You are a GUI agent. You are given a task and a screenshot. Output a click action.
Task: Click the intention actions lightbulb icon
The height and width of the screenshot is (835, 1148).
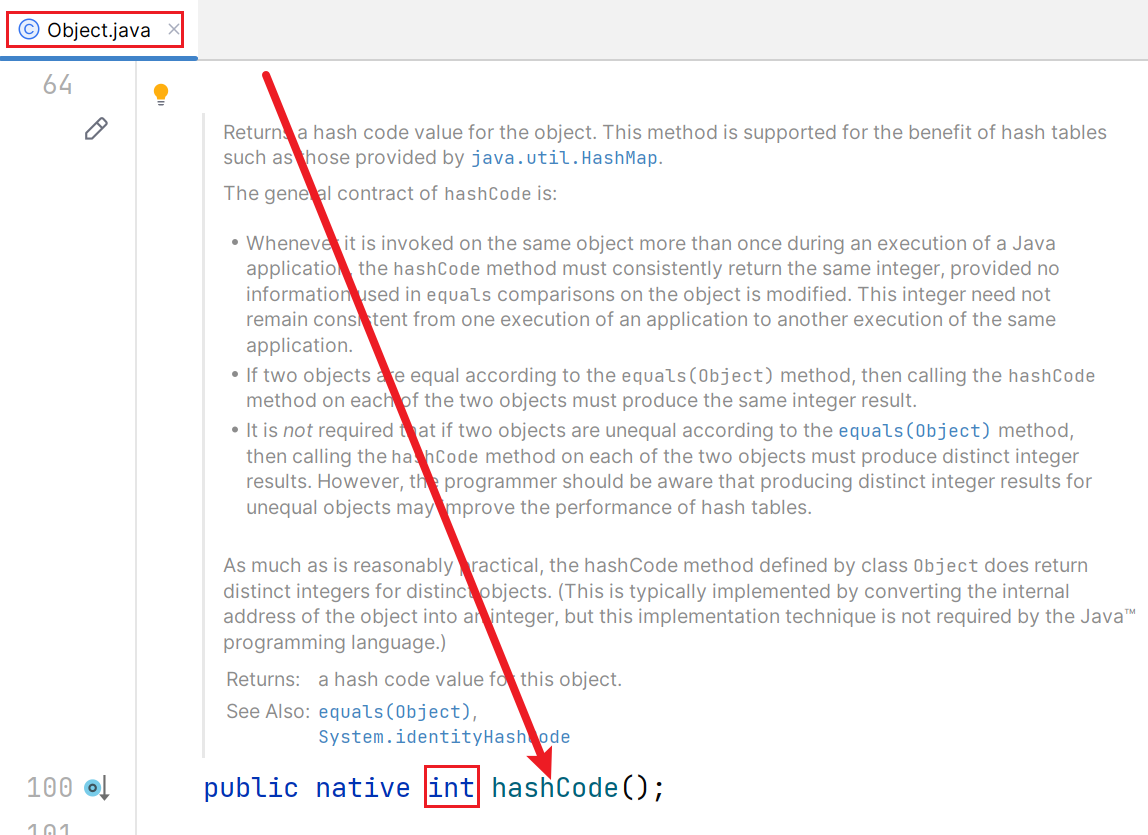(161, 93)
